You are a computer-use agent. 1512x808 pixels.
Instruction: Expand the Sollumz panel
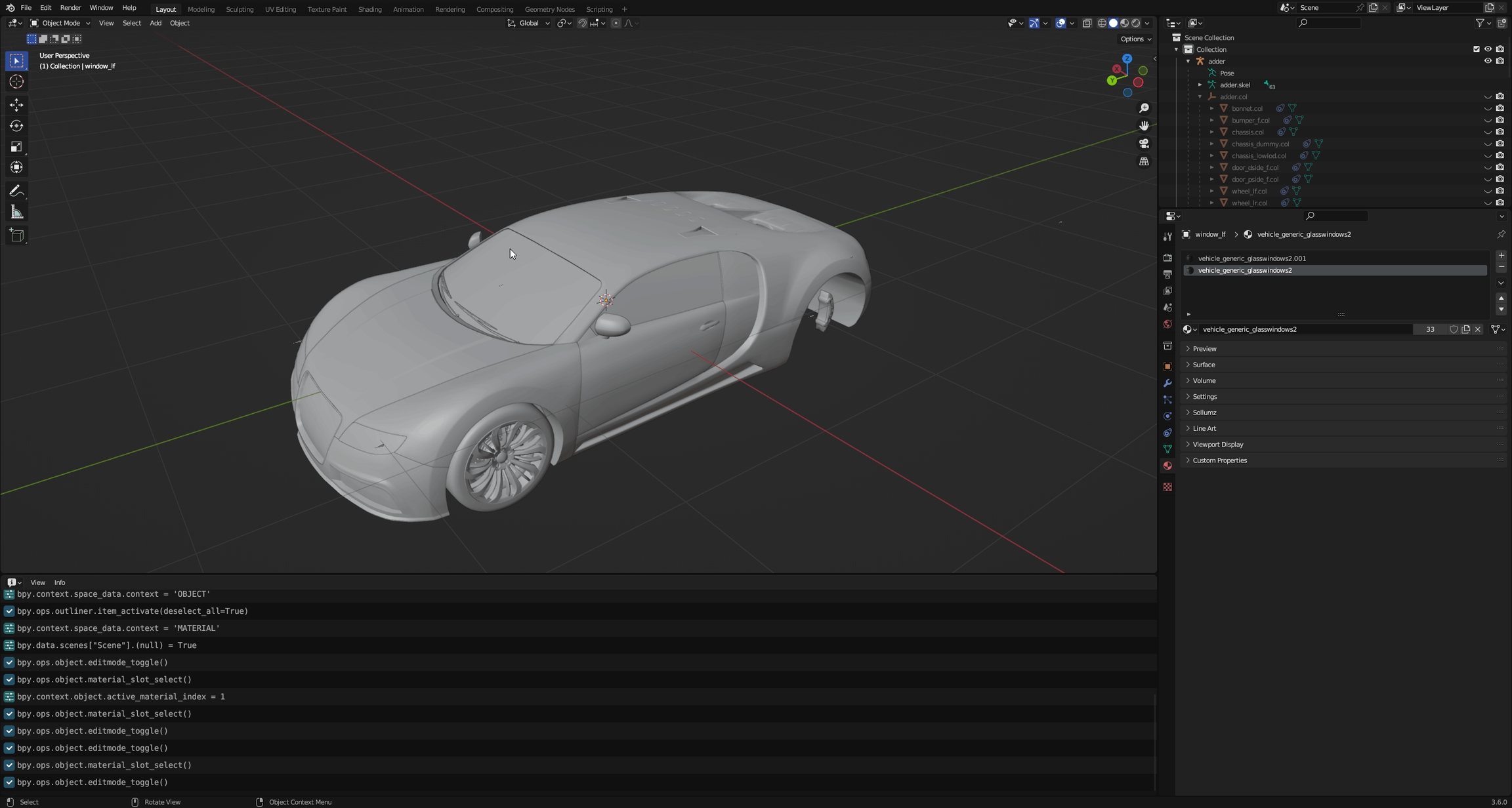[1204, 413]
